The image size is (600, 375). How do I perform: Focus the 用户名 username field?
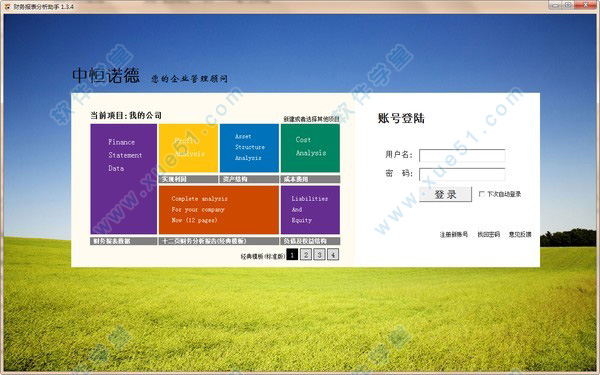coord(462,155)
